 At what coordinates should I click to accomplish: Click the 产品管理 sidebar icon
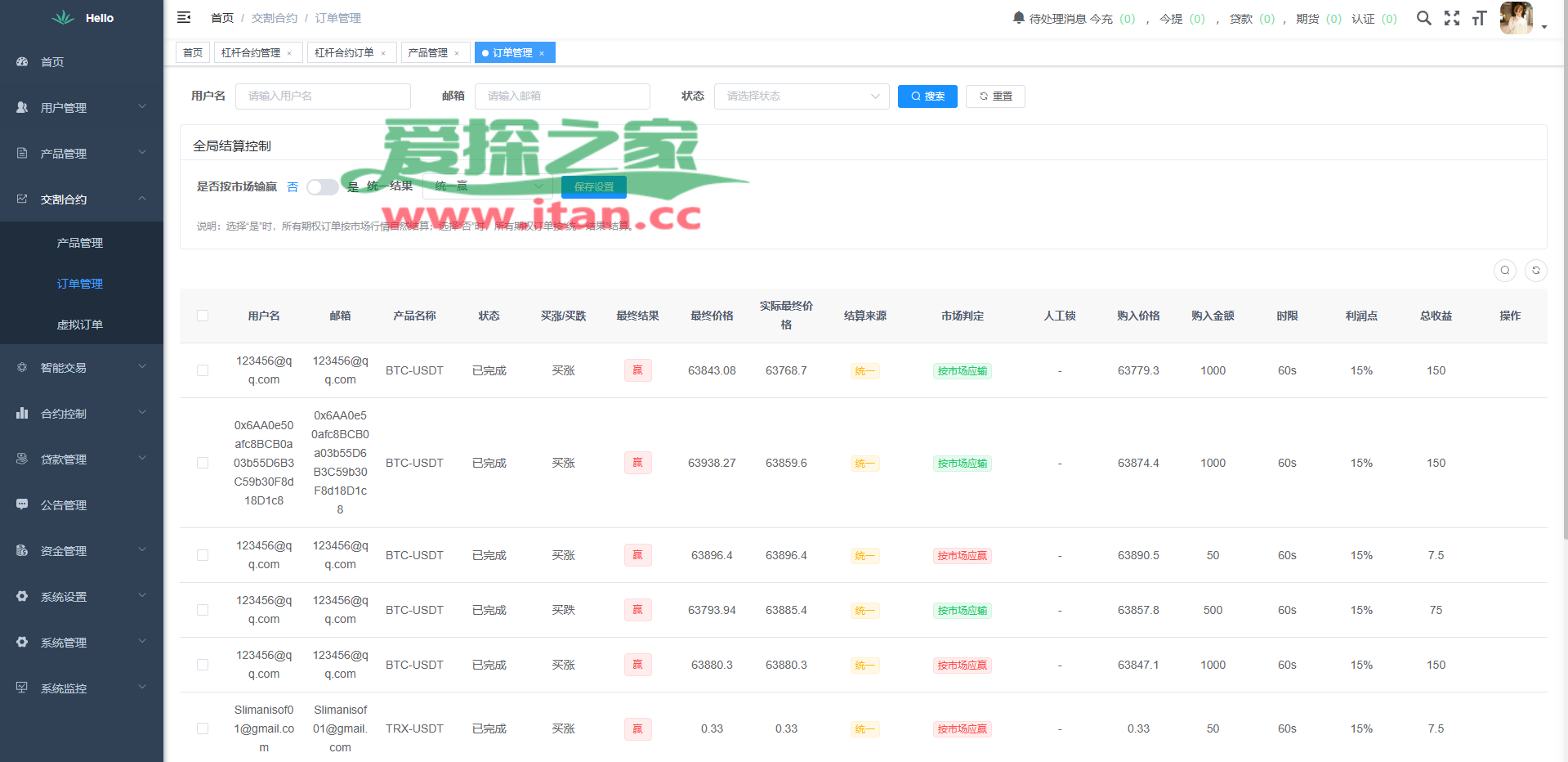22,153
